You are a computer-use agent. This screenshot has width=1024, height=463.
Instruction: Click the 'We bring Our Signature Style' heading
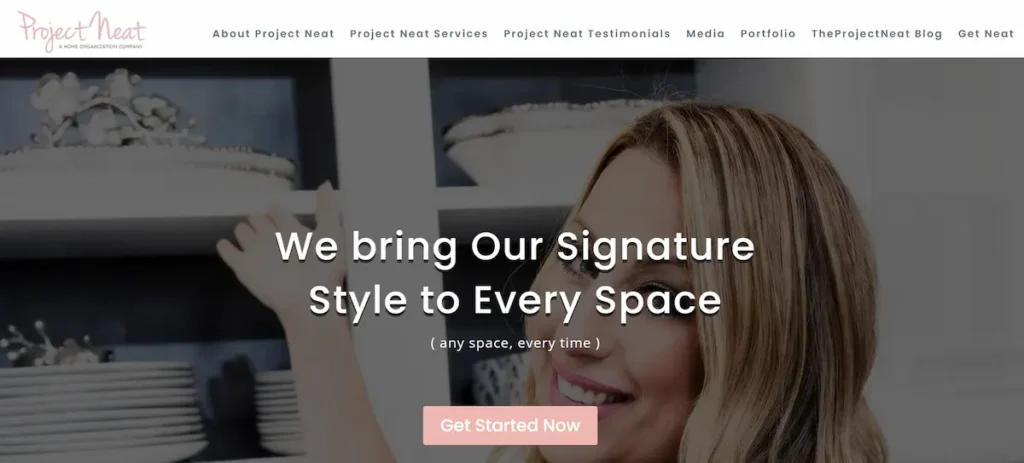515,273
